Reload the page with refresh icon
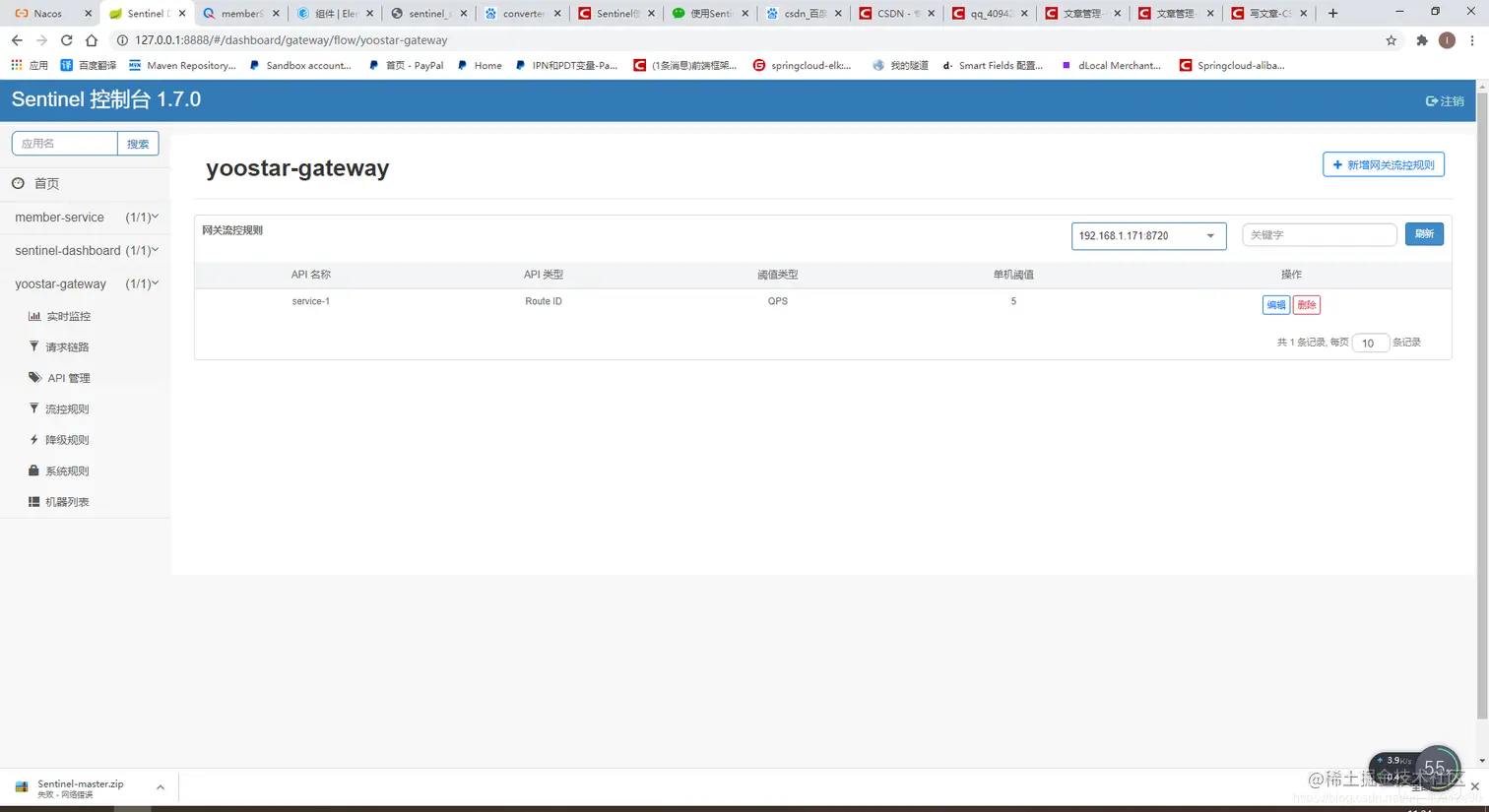The height and width of the screenshot is (812, 1489). click(66, 40)
